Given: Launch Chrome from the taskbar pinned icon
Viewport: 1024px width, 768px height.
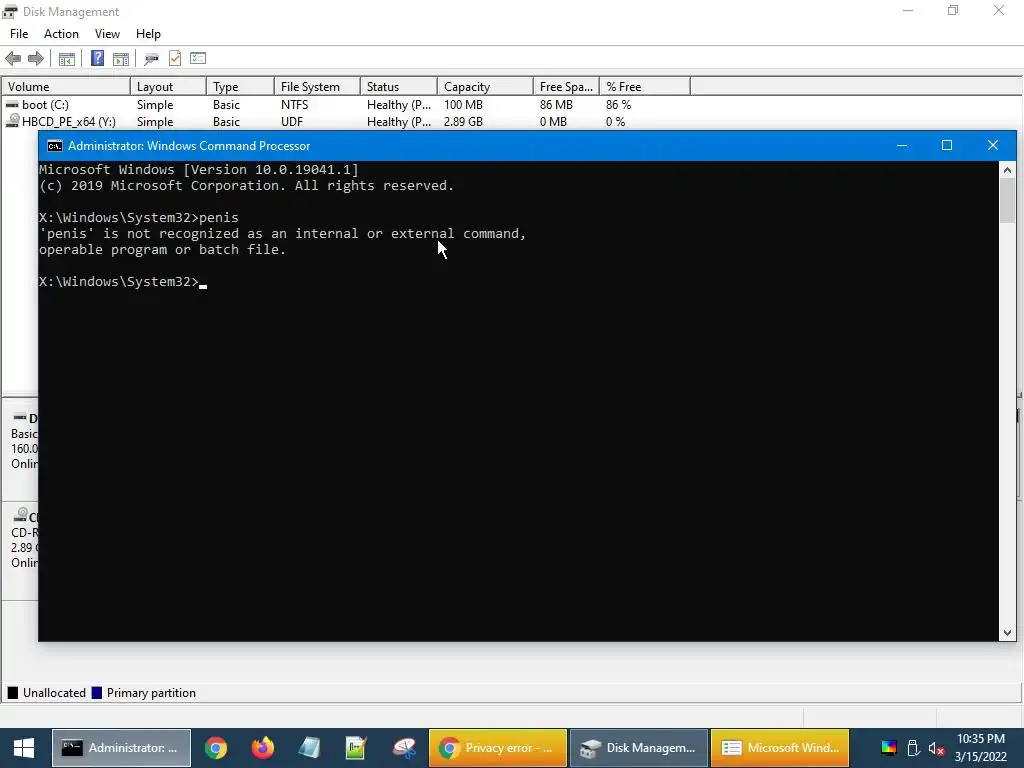Looking at the screenshot, I should 216,748.
